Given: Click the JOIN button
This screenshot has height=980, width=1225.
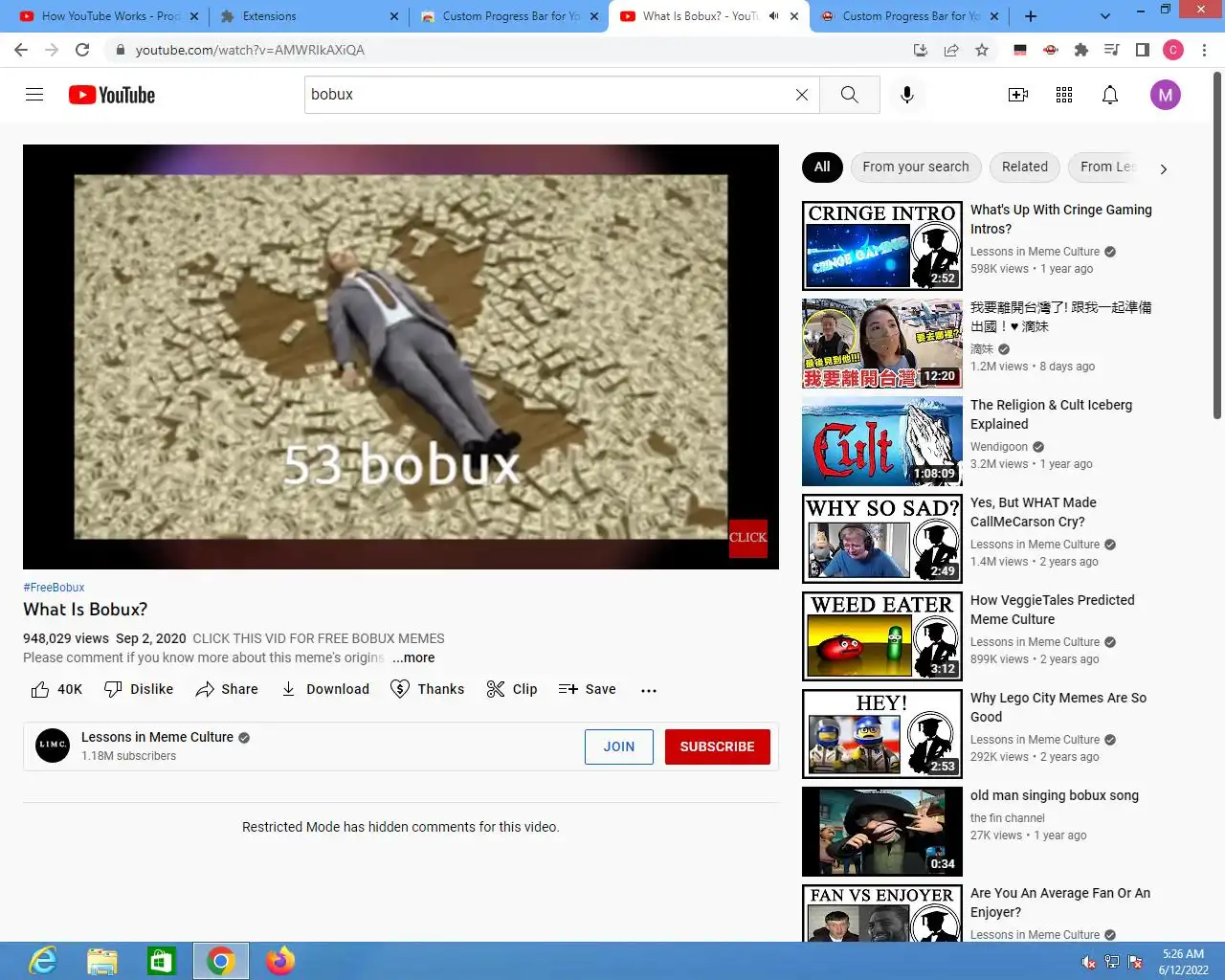Looking at the screenshot, I should click(619, 746).
